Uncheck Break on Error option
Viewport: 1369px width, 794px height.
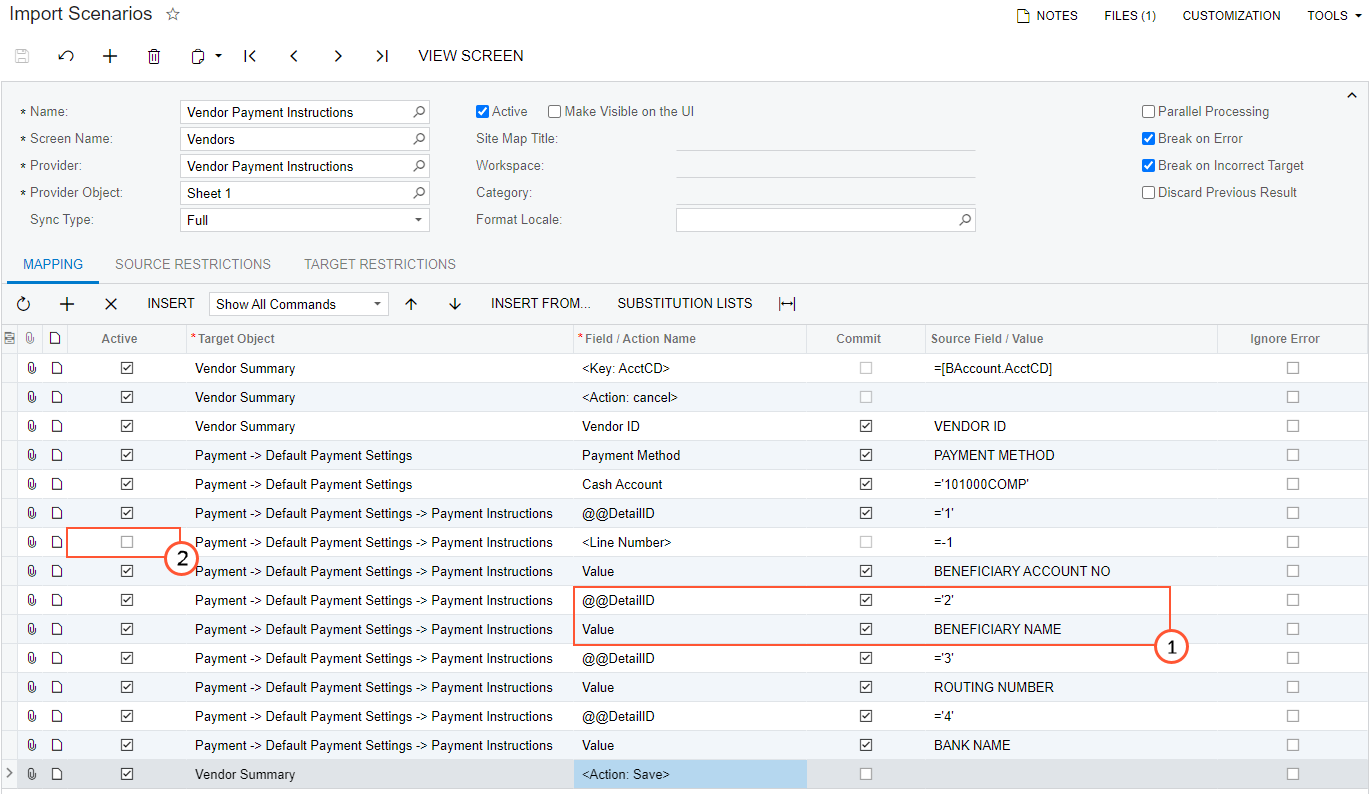click(1149, 139)
